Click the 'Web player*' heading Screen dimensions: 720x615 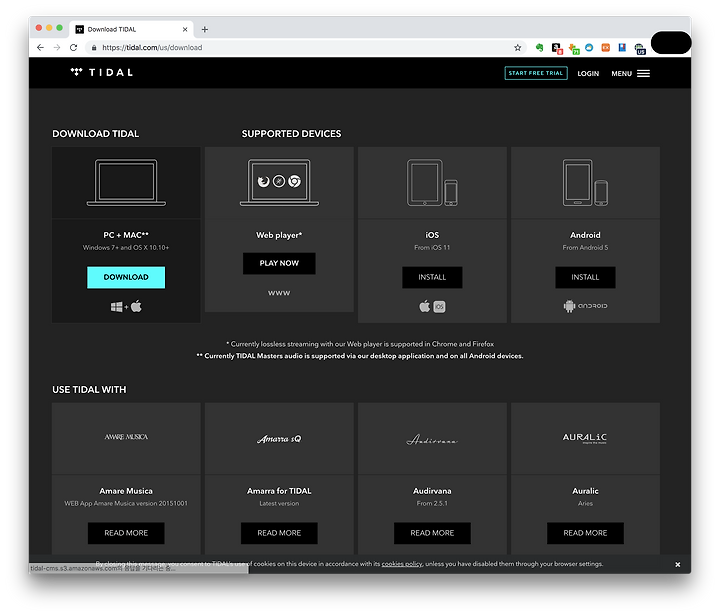click(279, 235)
